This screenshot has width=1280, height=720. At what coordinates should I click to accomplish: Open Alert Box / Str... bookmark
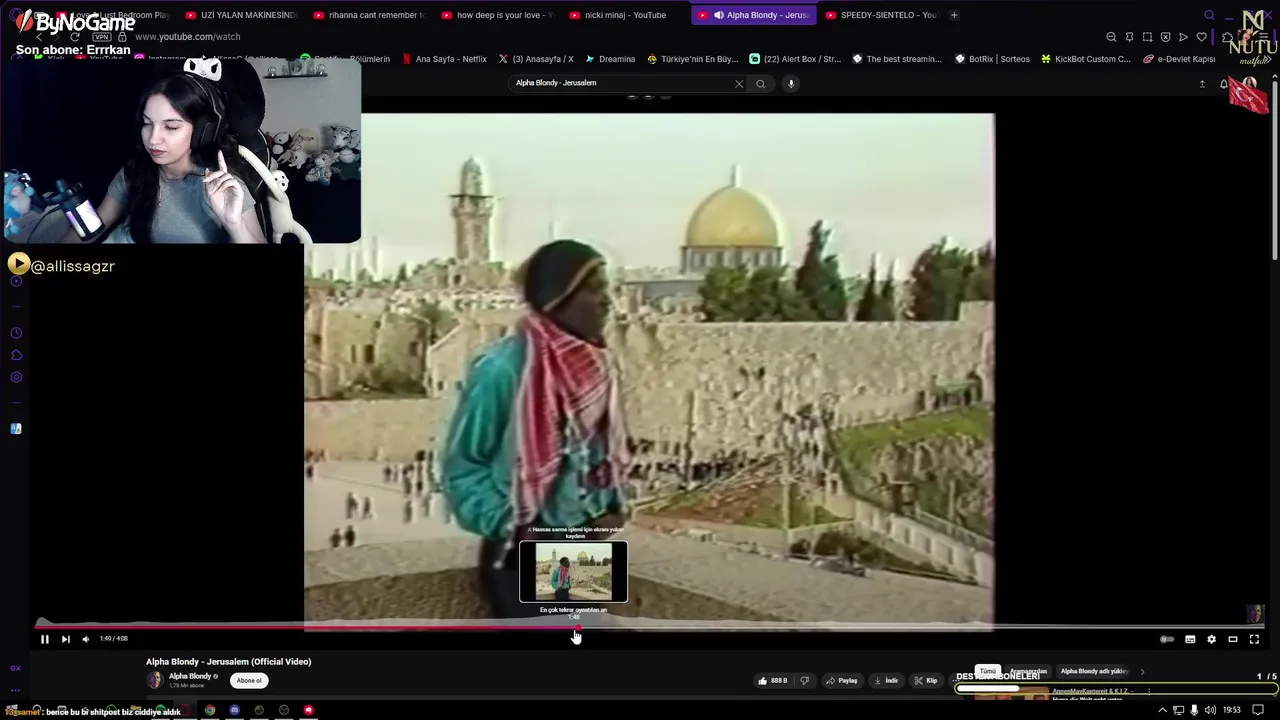coord(795,59)
